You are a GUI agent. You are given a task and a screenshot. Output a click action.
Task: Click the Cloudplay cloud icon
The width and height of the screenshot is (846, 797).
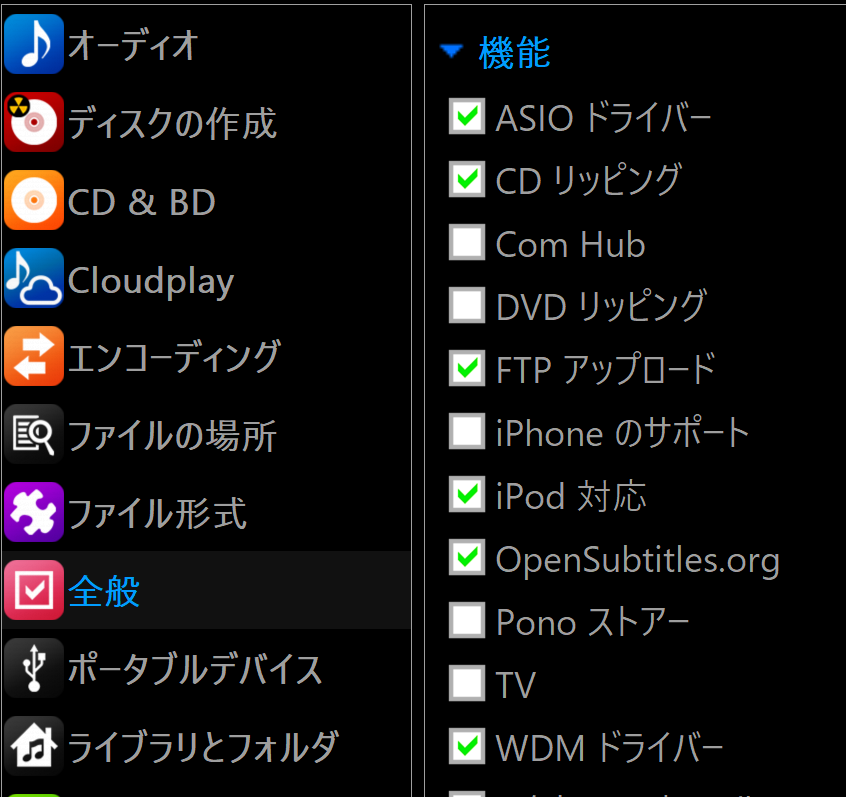click(34, 279)
